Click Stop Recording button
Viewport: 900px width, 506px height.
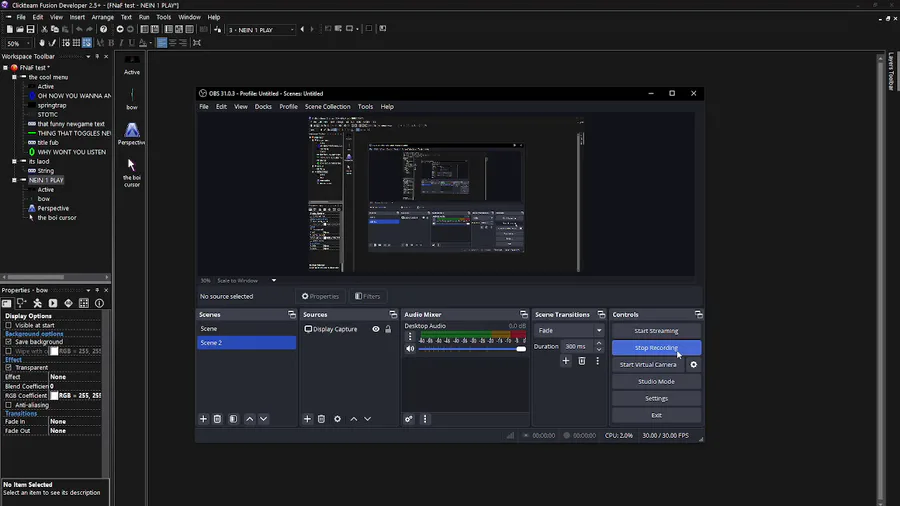coord(656,348)
